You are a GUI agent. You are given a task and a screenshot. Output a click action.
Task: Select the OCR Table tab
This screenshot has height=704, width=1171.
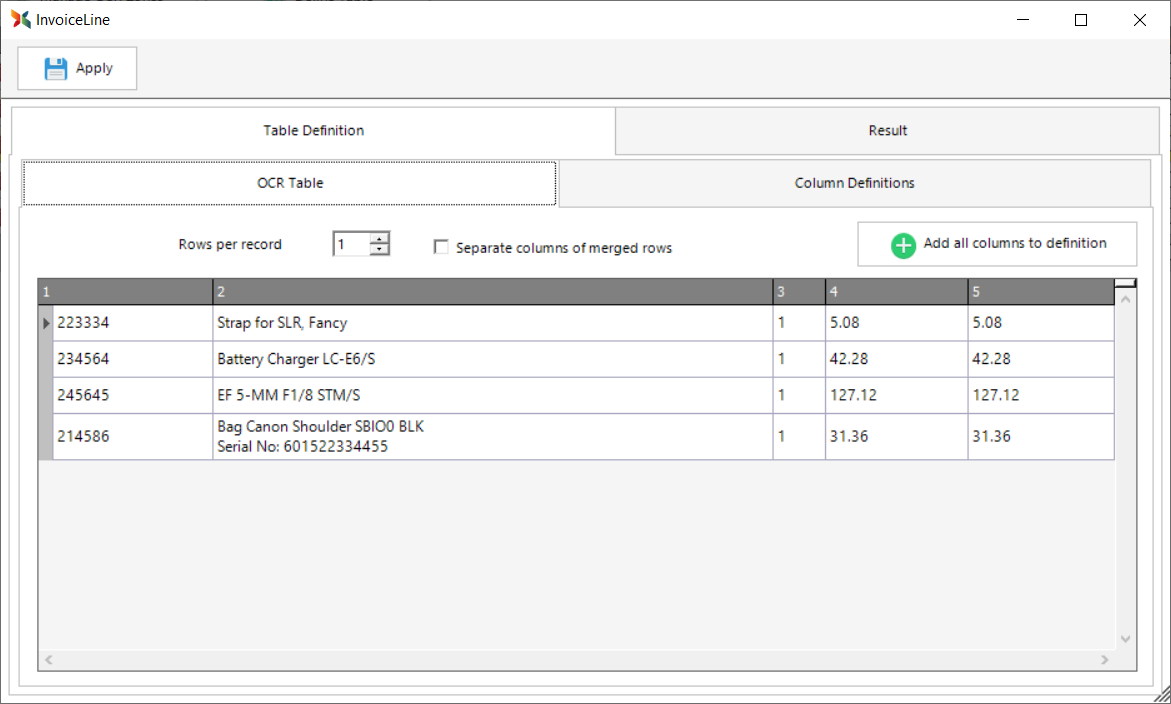(x=290, y=183)
